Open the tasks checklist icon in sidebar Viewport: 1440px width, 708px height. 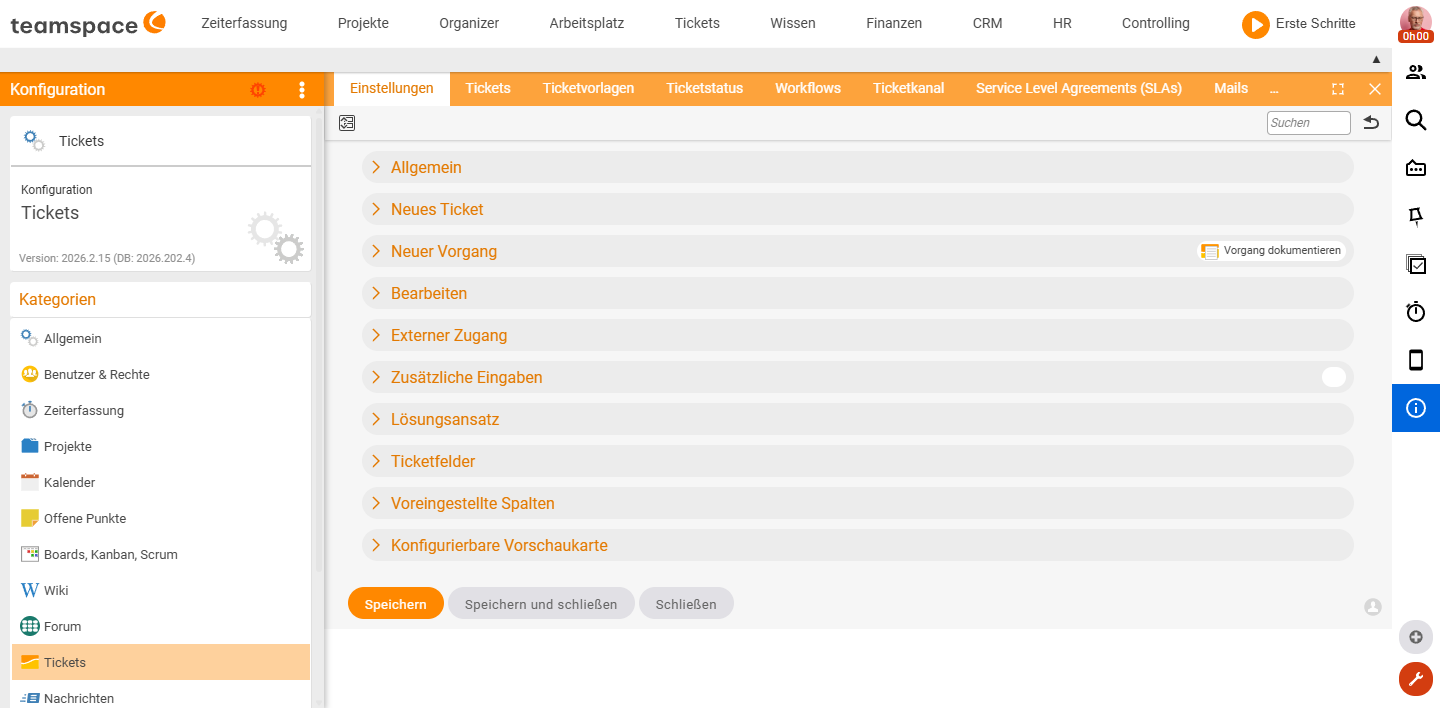[x=1416, y=264]
